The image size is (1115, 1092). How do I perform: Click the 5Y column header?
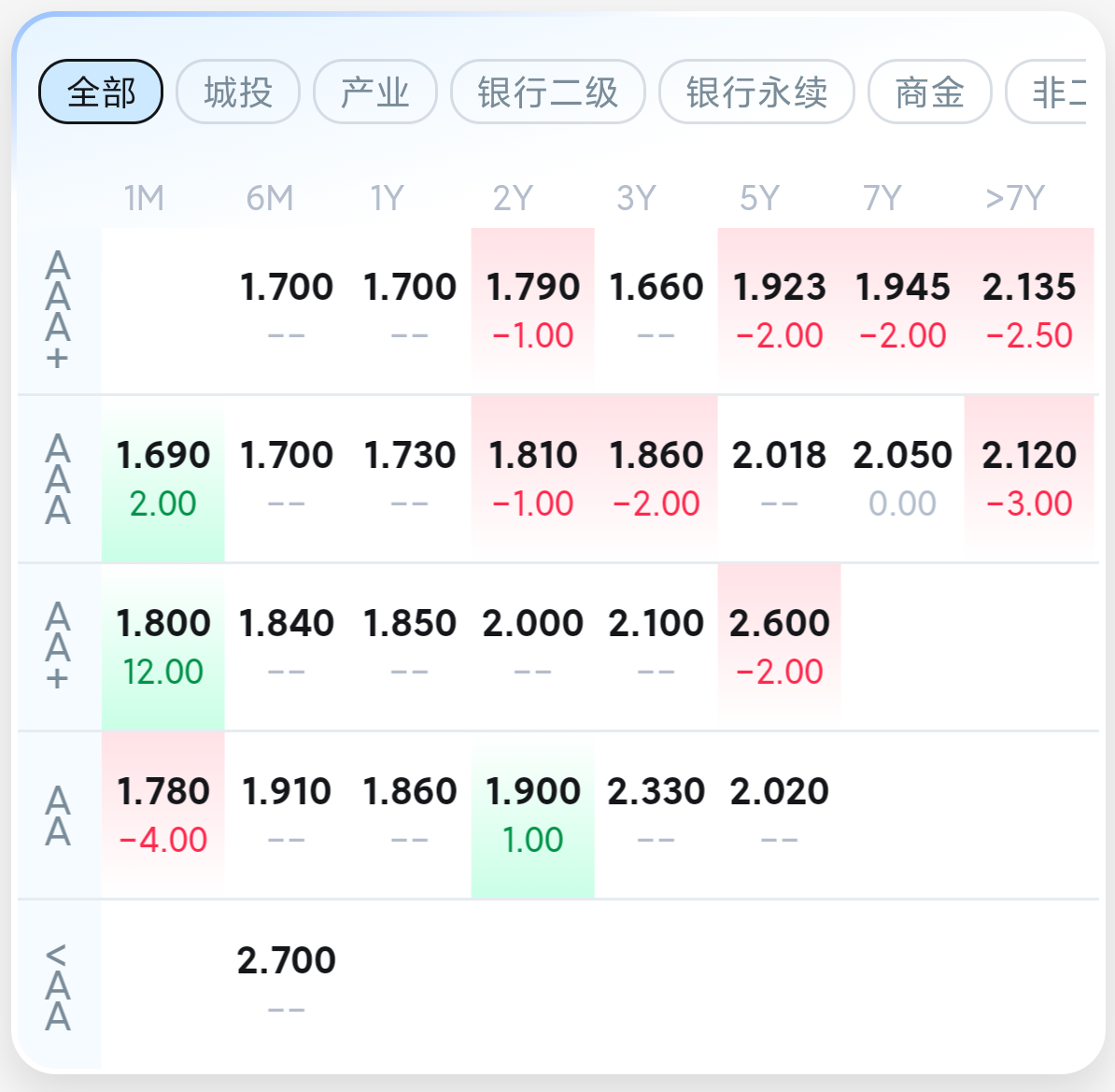tap(759, 198)
